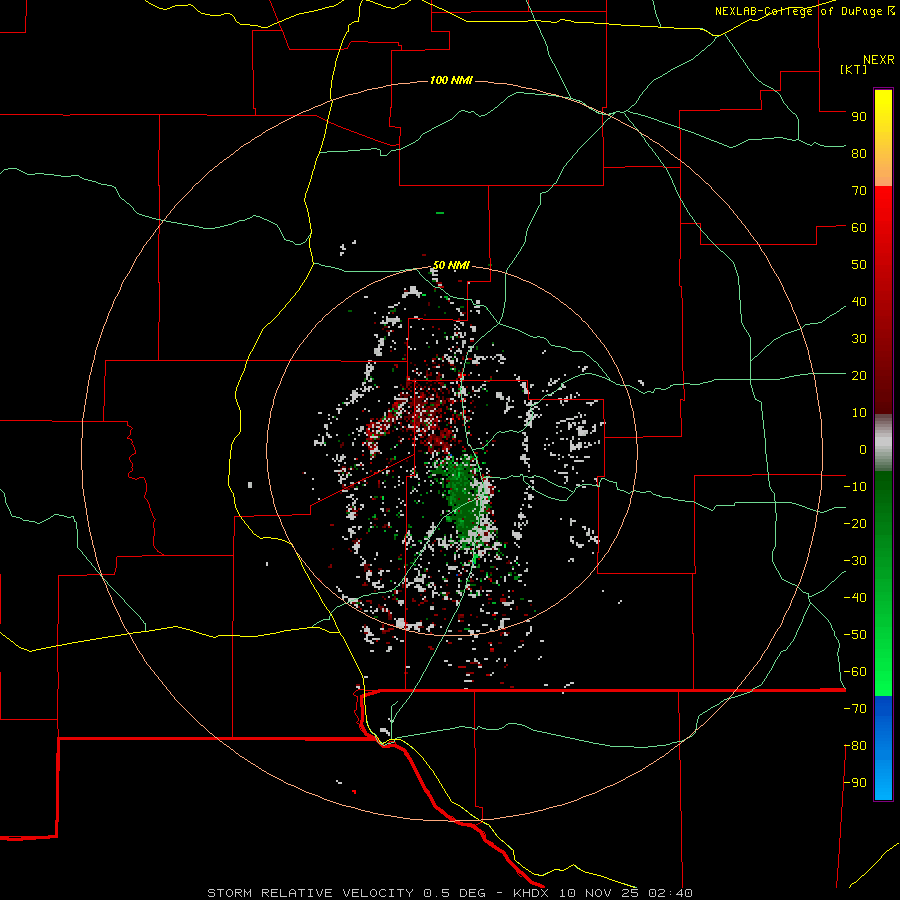Pick the blue segment of the color bar
The image size is (900, 900).
(x=883, y=748)
